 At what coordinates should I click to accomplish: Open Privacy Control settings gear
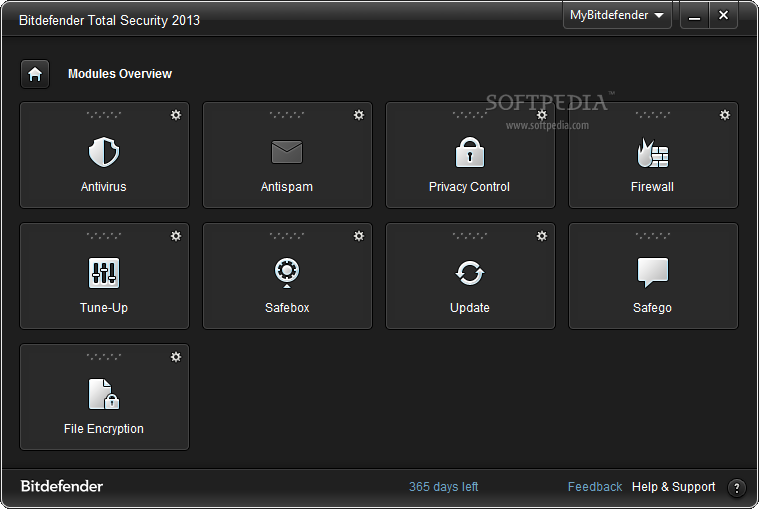(x=542, y=115)
